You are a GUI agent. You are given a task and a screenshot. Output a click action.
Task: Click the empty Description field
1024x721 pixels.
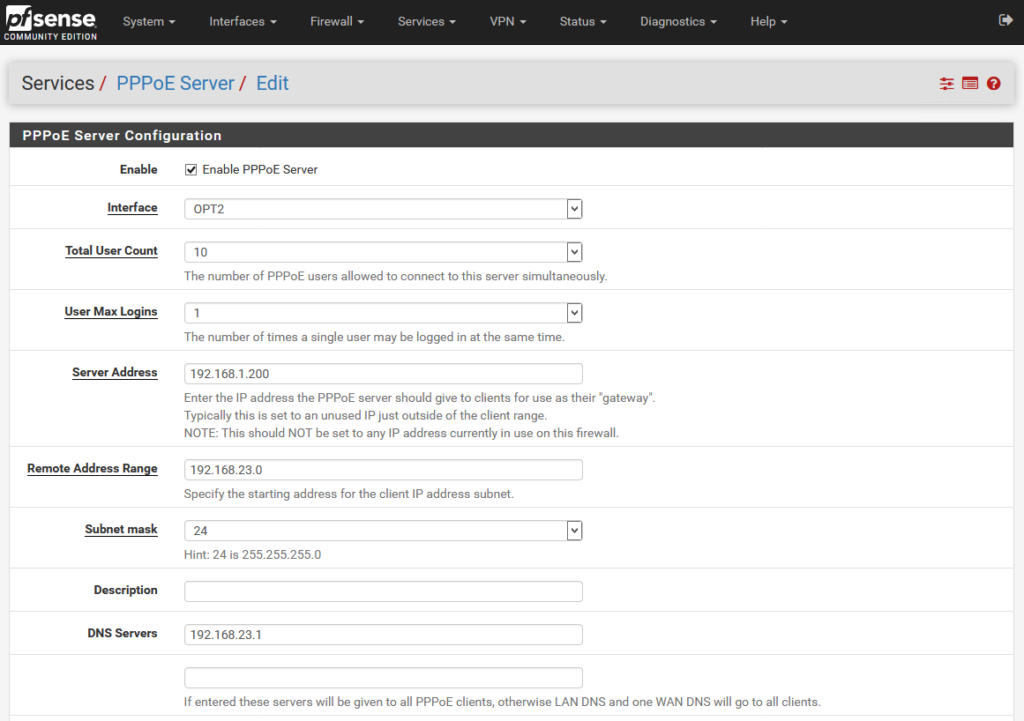tap(383, 591)
